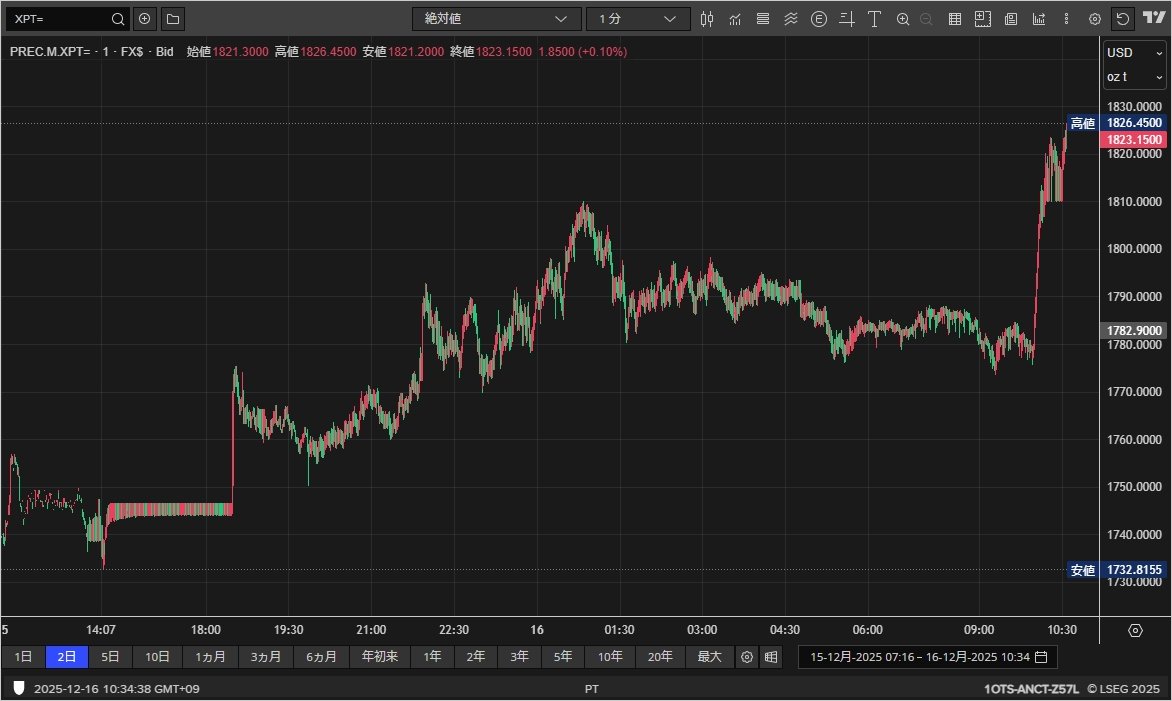
Task: Open the chart settings gear icon
Action: [x=1093, y=18]
